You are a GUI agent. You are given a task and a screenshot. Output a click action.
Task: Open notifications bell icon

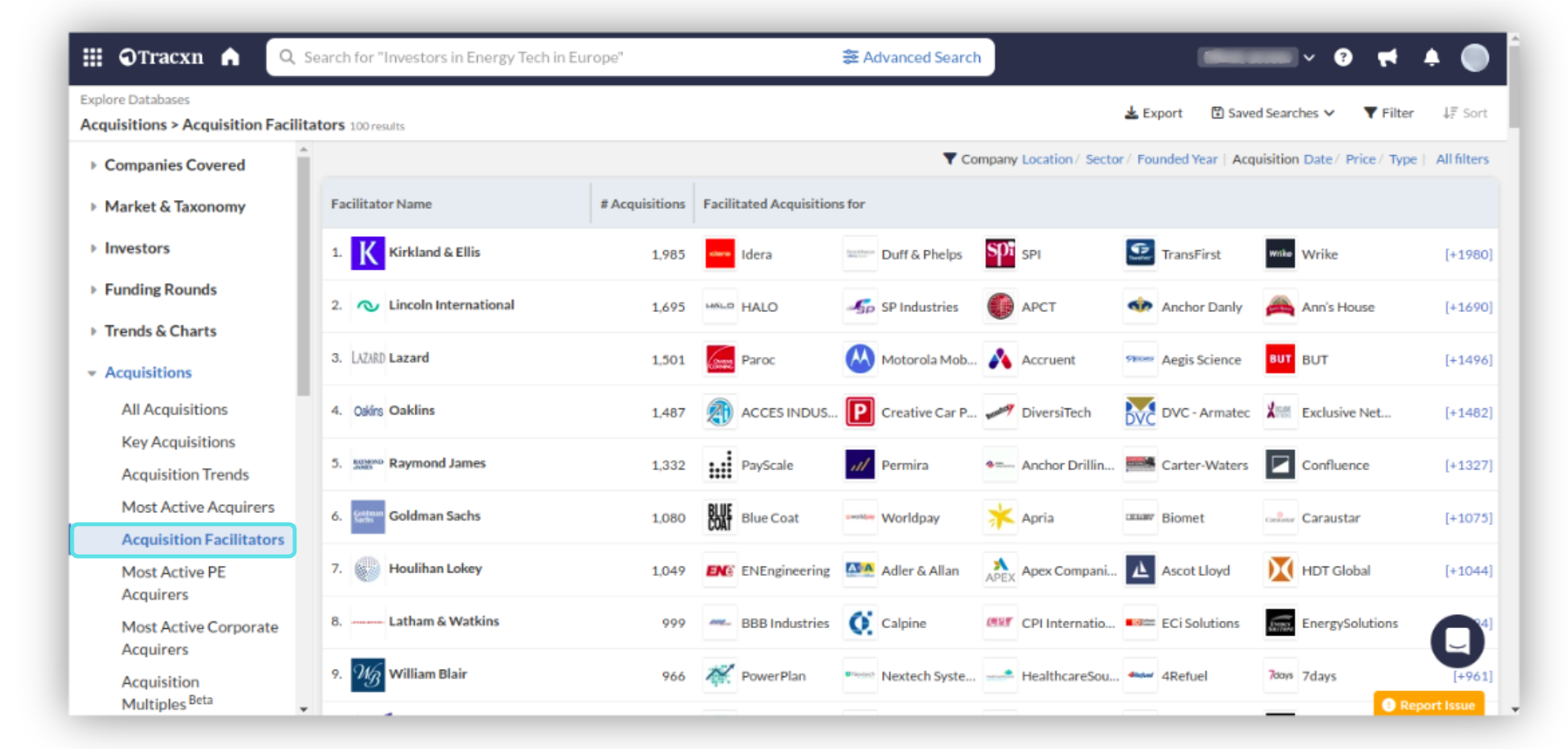tap(1431, 57)
